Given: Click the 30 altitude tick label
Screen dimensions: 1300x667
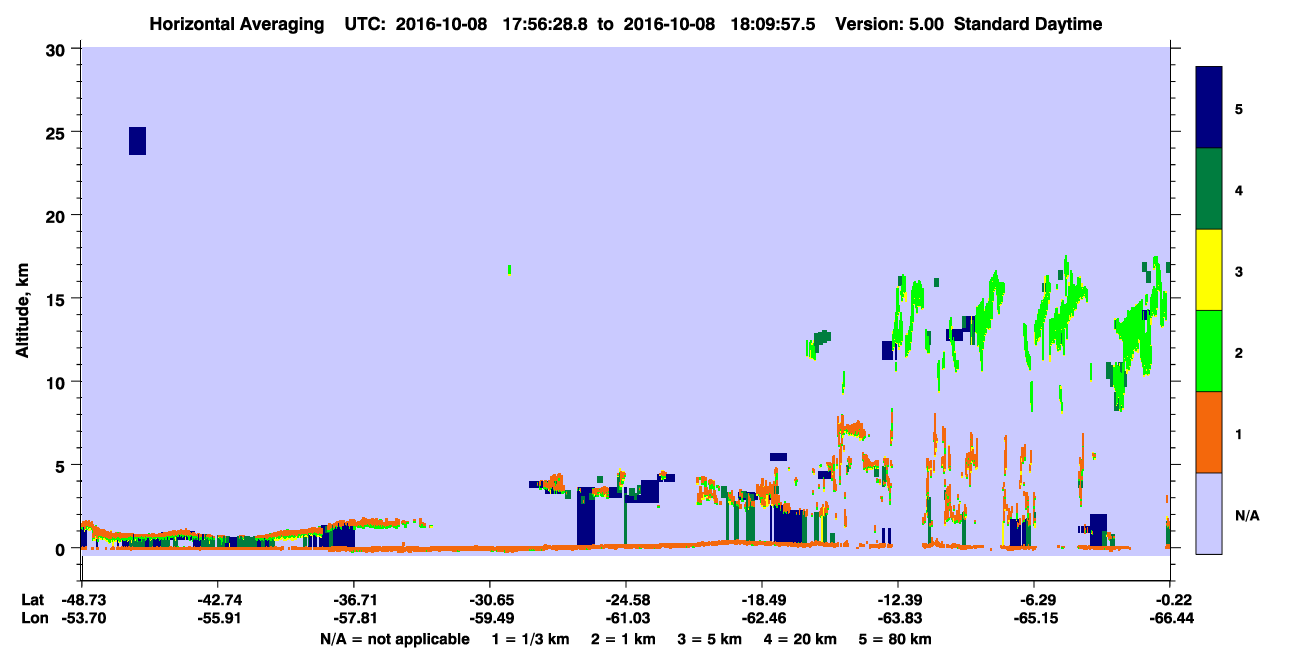Looking at the screenshot, I should 58,49.
